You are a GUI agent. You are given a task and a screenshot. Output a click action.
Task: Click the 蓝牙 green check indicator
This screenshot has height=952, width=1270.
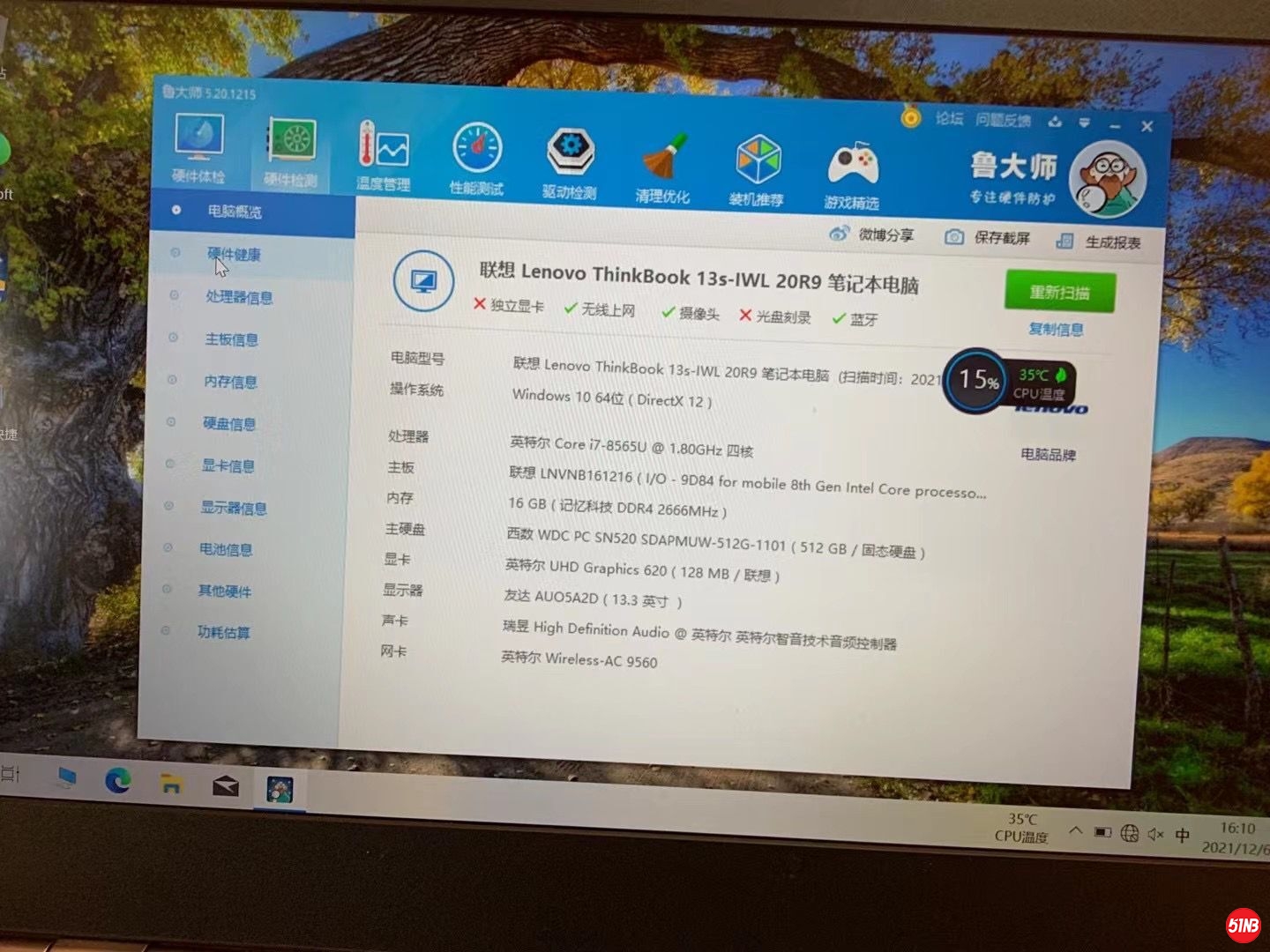(x=840, y=319)
